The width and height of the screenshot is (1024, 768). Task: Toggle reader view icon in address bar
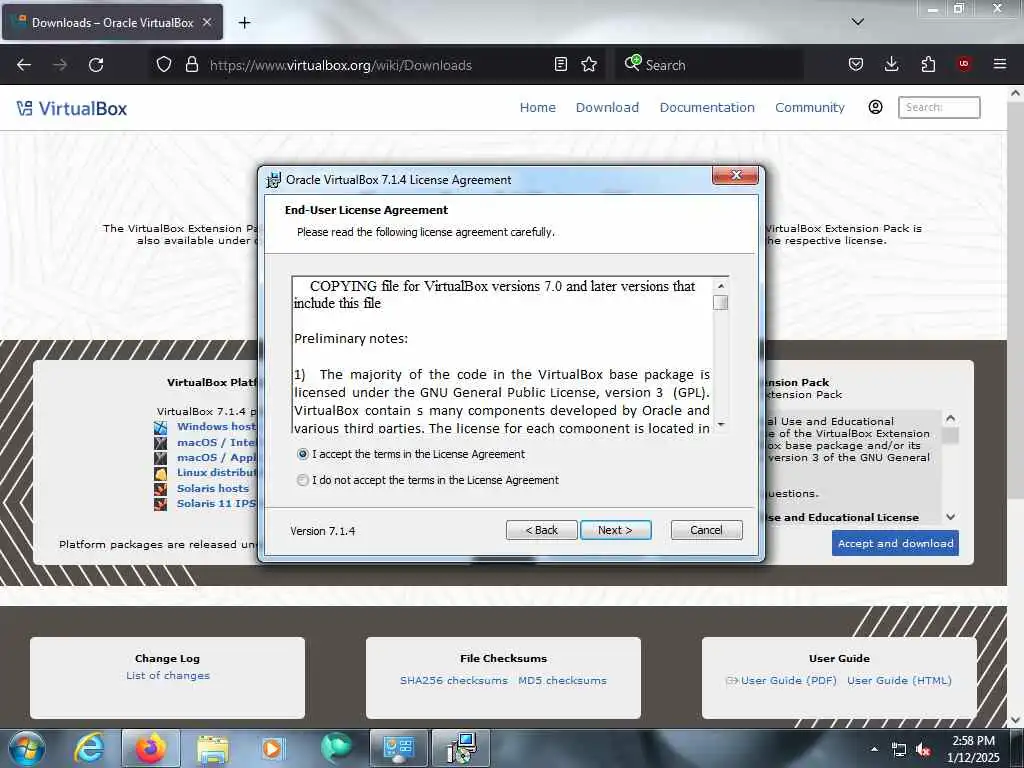click(x=560, y=65)
